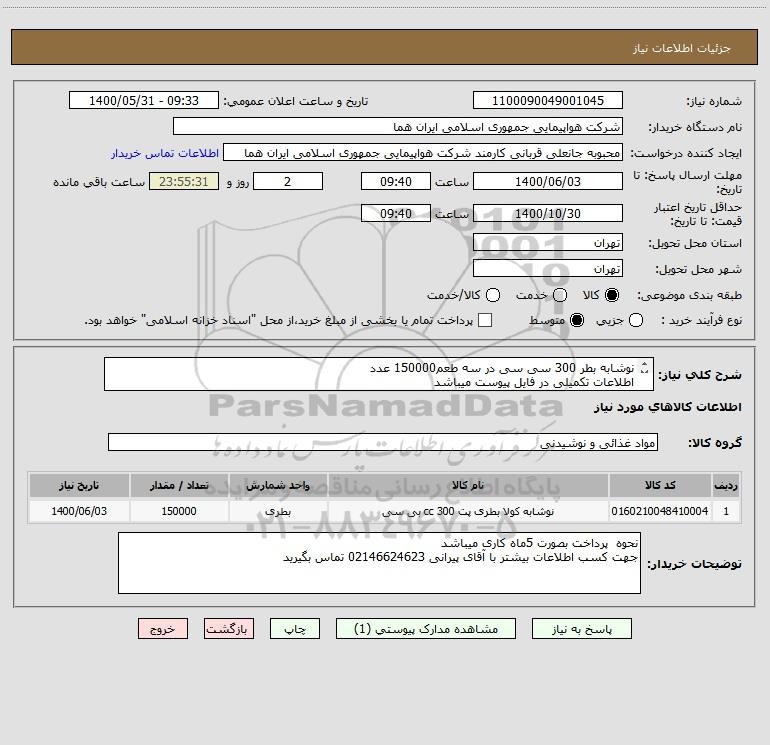770x745 pixels.
Task: Click the کد کالا column header
Action: pos(660,485)
